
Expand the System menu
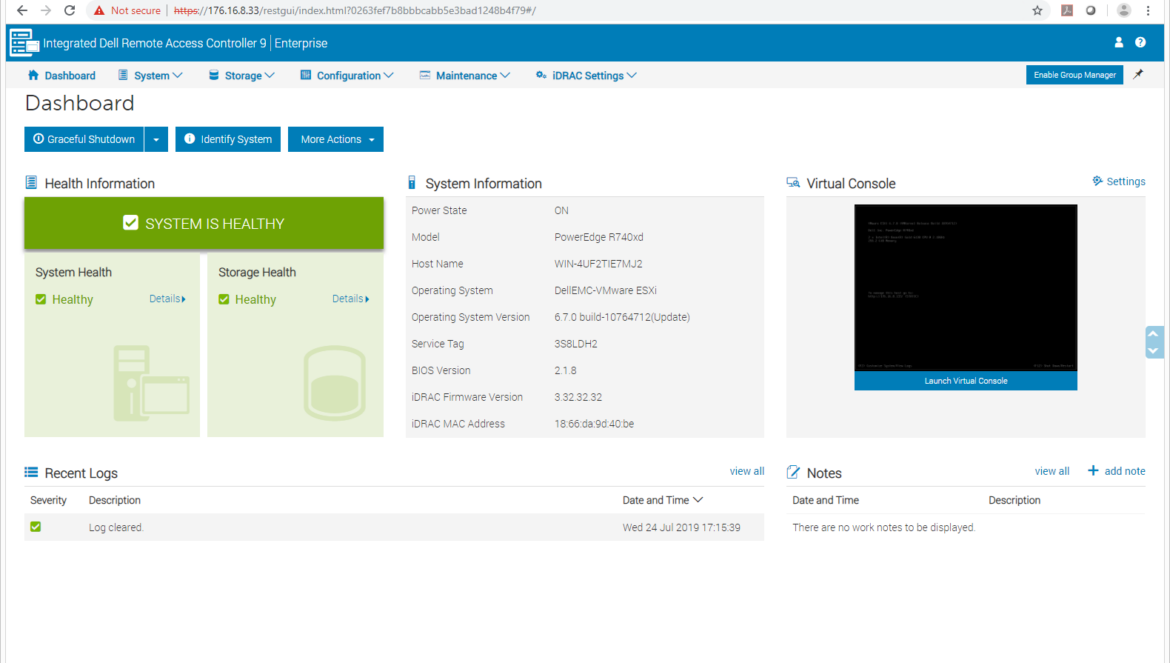pos(150,75)
